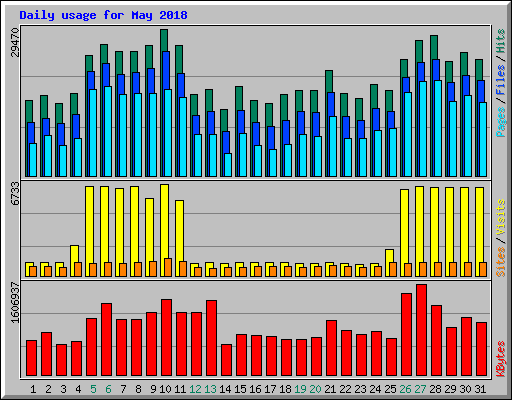Click day label 1 on the x-axis
Viewport: 512px width, 400px height.
pos(33,389)
